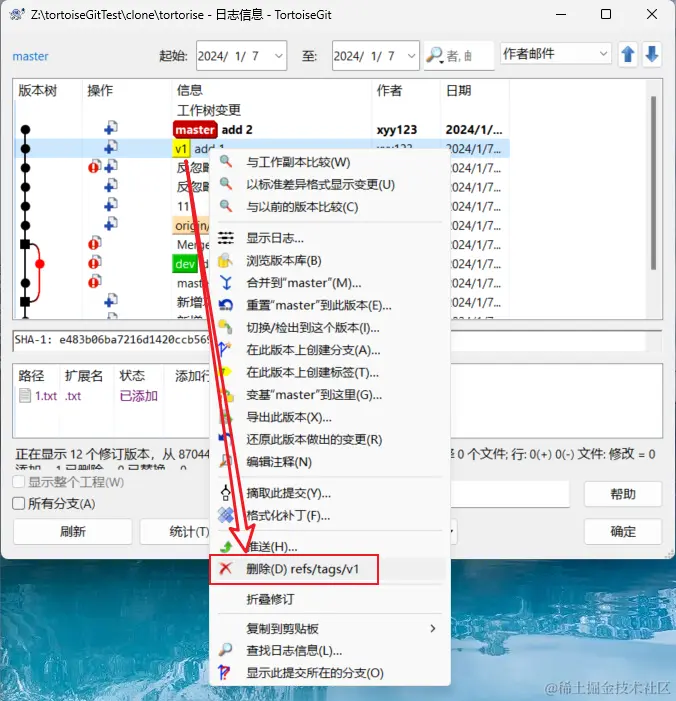Click the 作者 column header
The image size is (676, 701).
tap(389, 90)
